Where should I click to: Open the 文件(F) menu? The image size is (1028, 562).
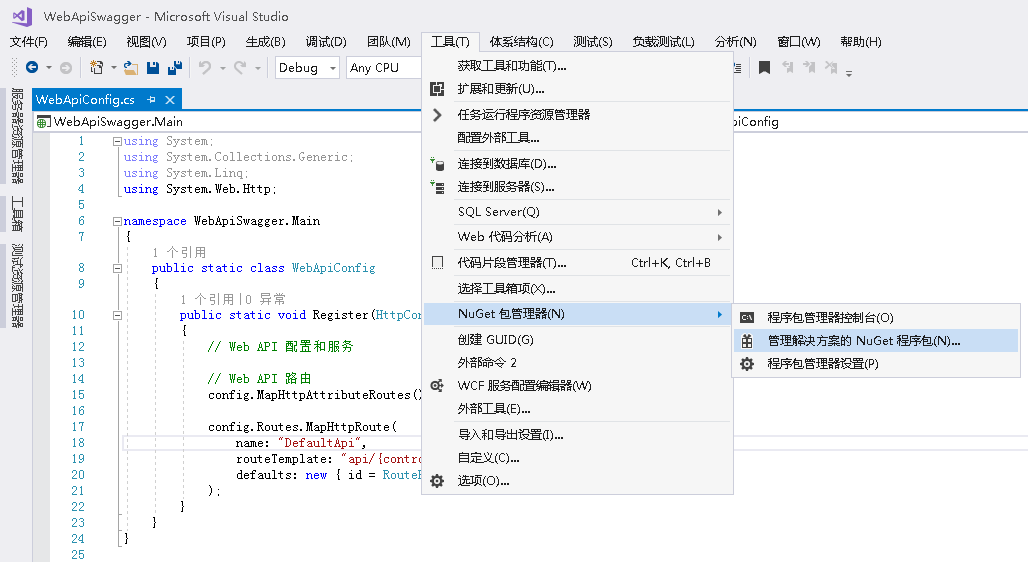click(29, 42)
